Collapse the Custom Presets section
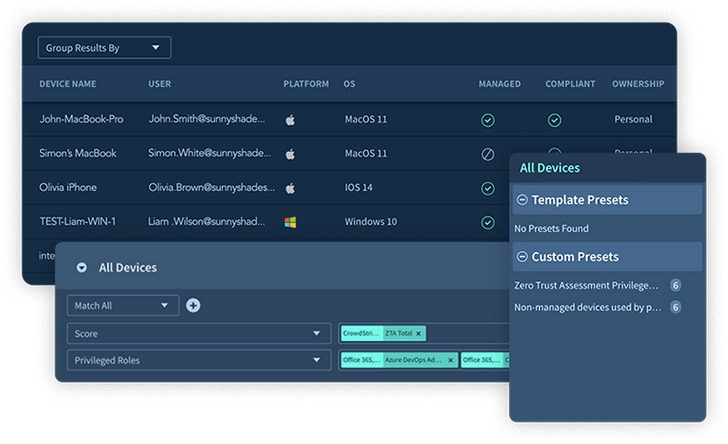 (522, 257)
